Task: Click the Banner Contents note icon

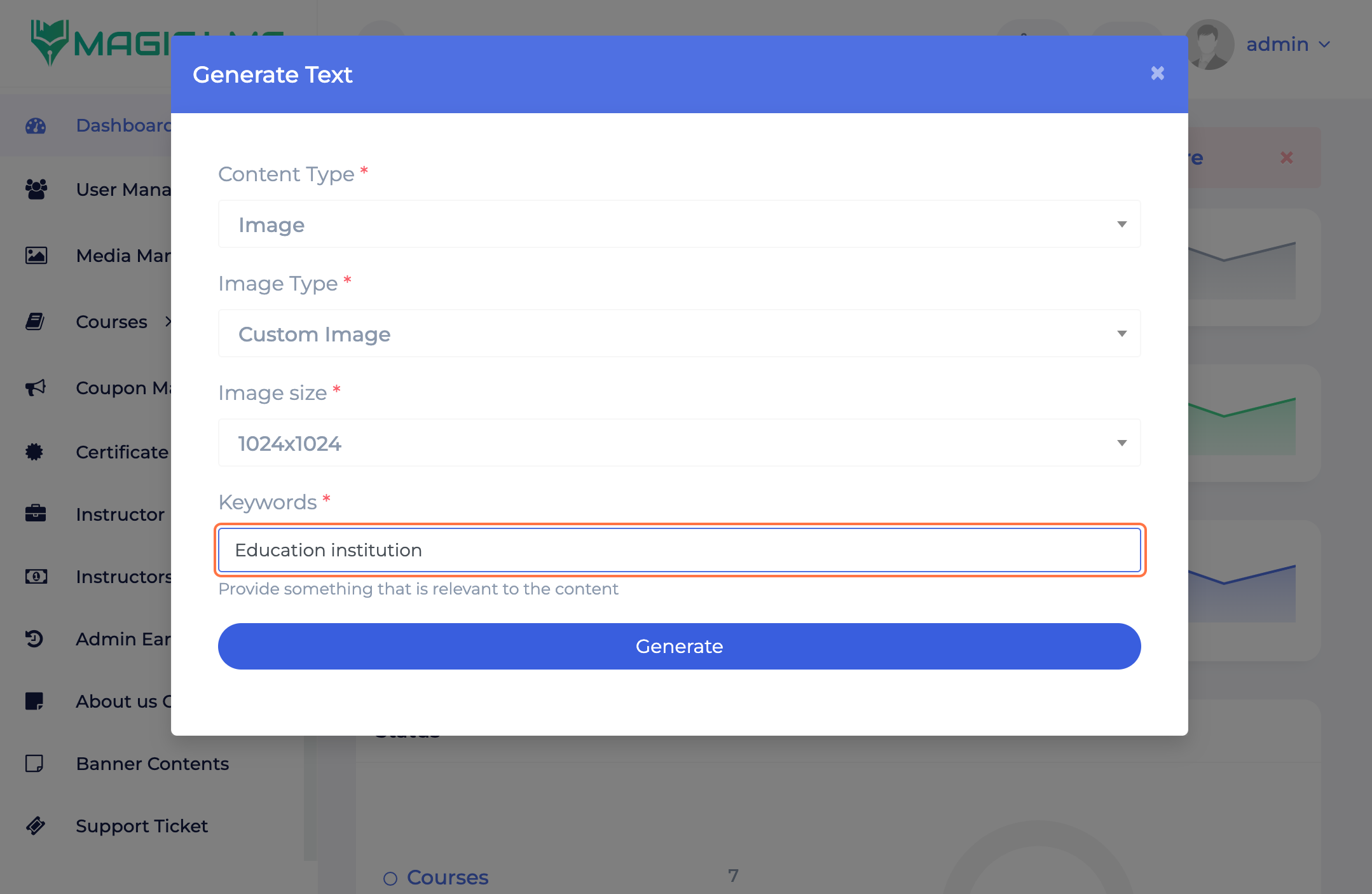Action: pyautogui.click(x=34, y=763)
